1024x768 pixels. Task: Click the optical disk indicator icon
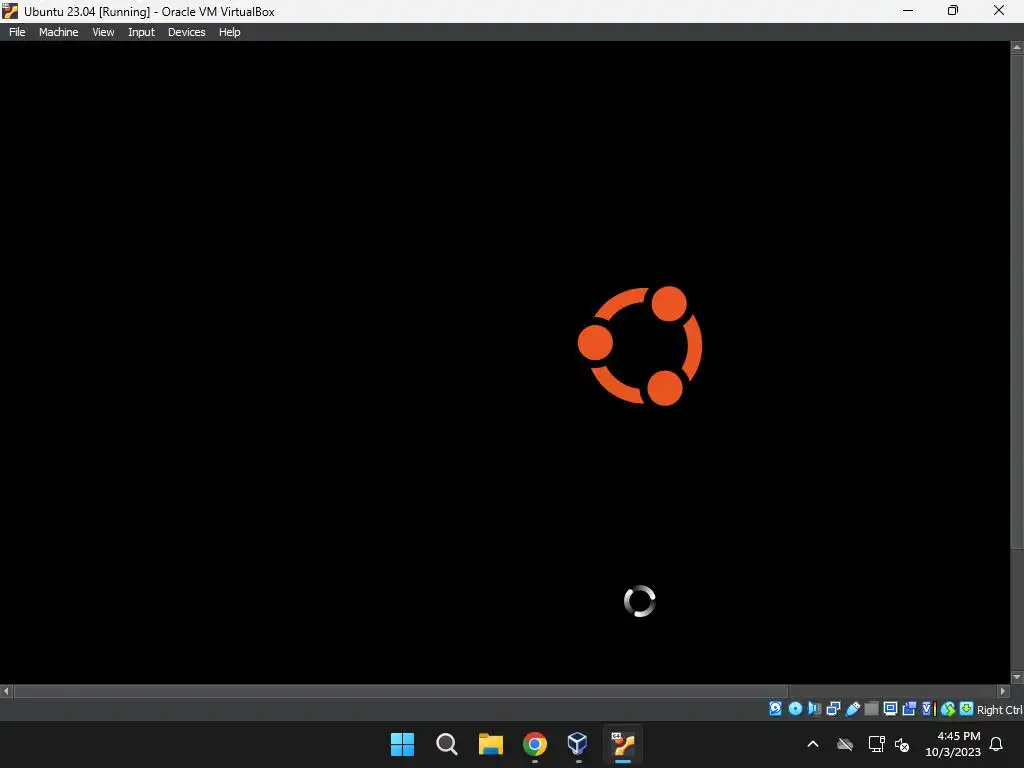795,709
